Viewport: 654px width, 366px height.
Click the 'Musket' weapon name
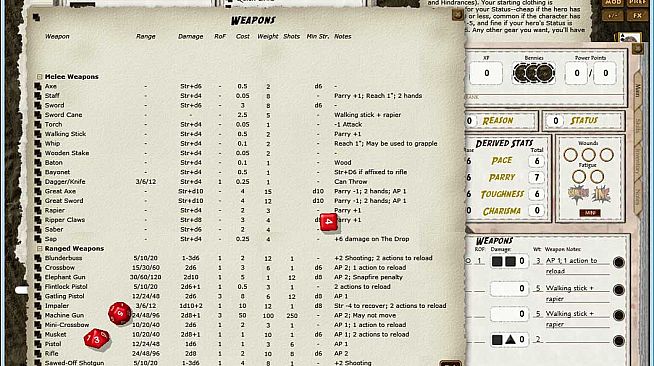55,334
